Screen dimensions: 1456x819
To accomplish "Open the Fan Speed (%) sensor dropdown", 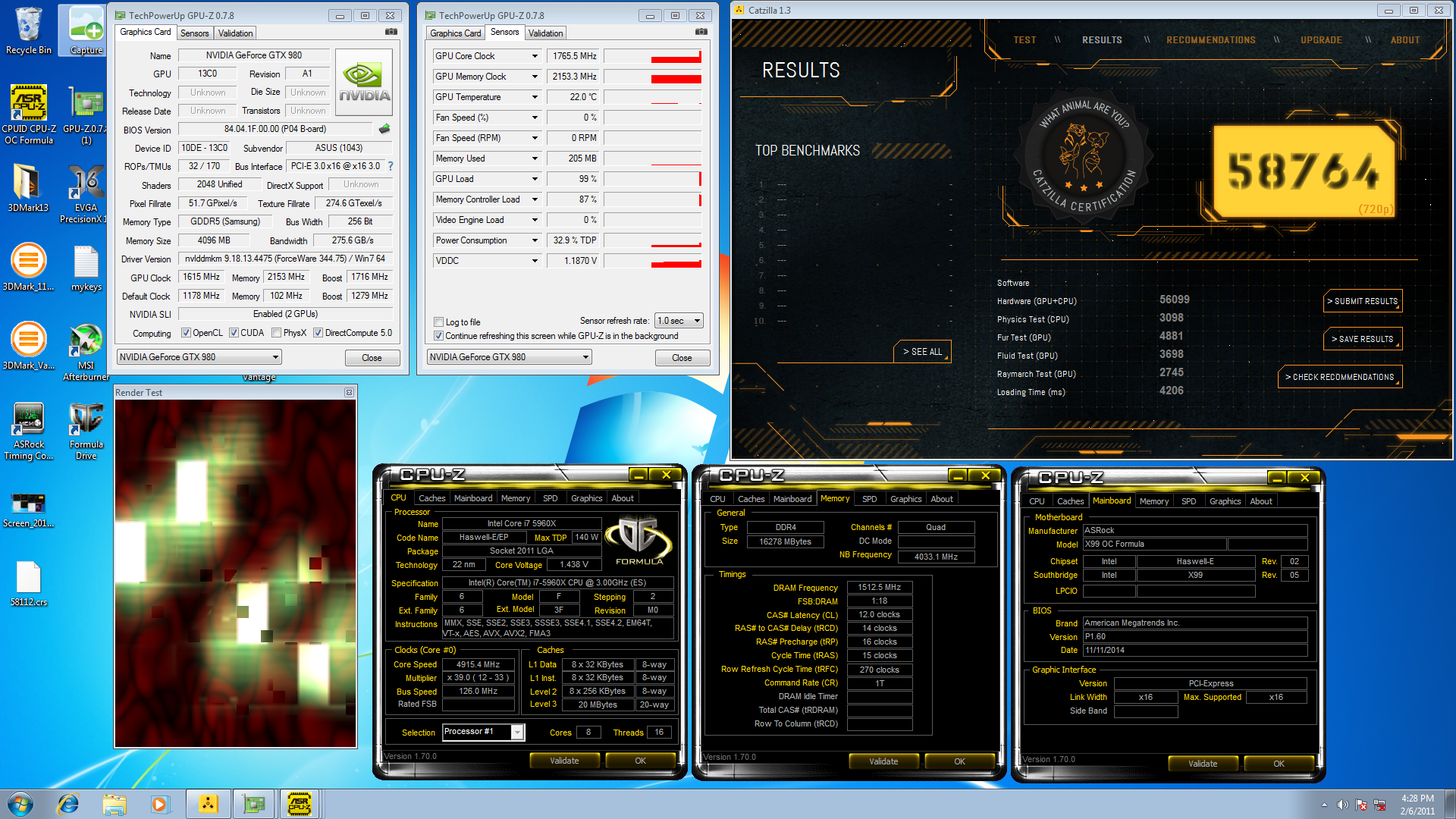I will click(x=535, y=118).
